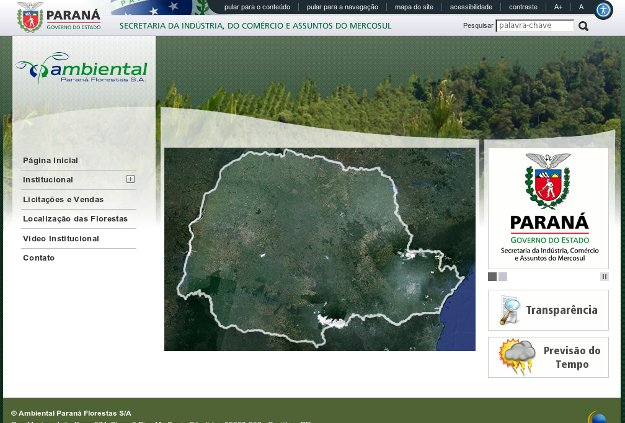This screenshot has width=625, height=423.
Task: Select the first slideshow indicator square
Action: pos(492,277)
